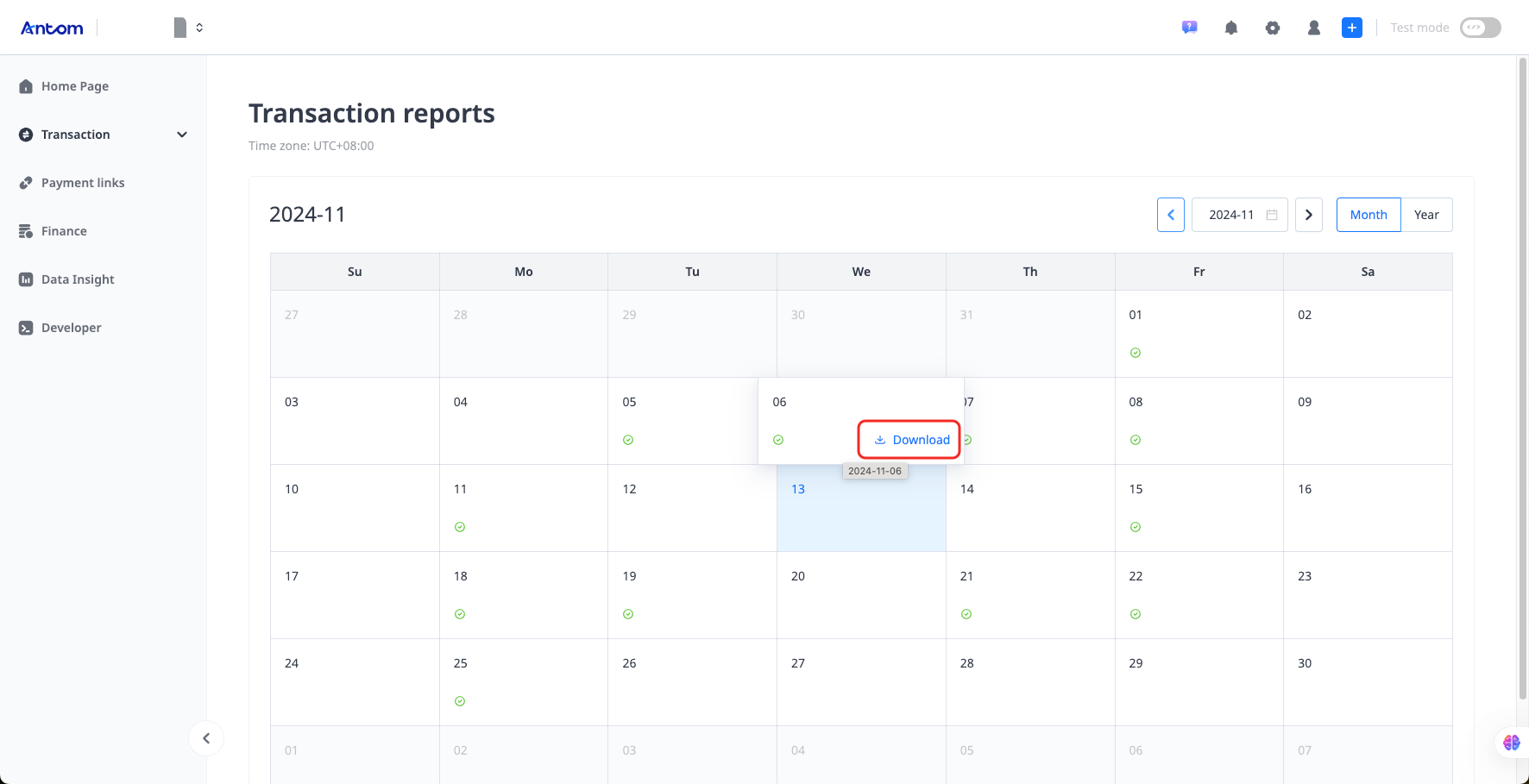
Task: Collapse the left sidebar
Action: (206, 738)
